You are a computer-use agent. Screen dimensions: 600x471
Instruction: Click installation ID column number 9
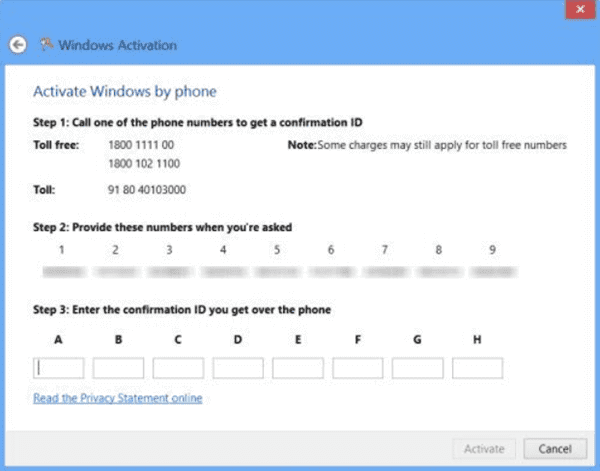click(492, 250)
